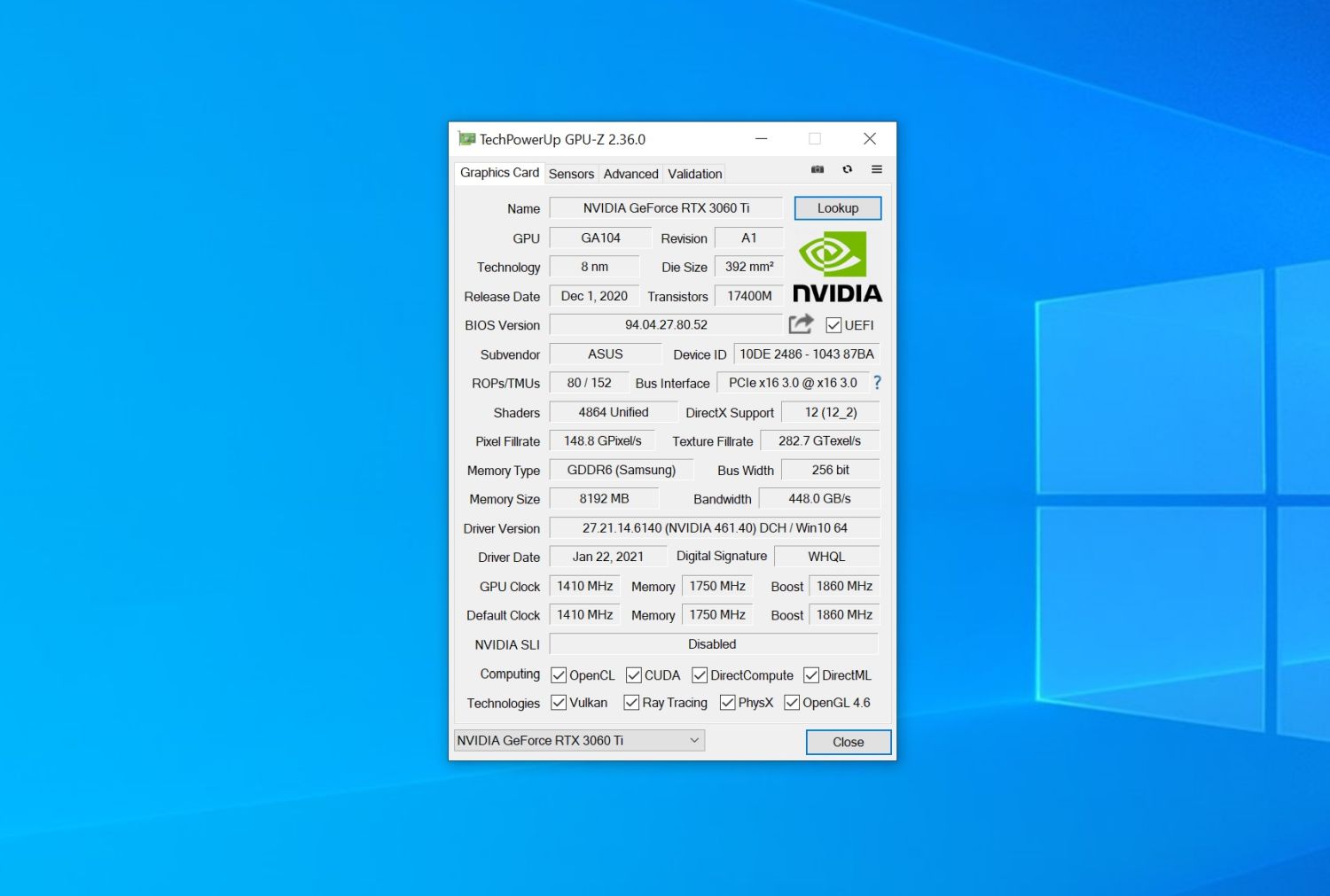
Task: Click the GPU field showing GA104
Action: tap(600, 238)
